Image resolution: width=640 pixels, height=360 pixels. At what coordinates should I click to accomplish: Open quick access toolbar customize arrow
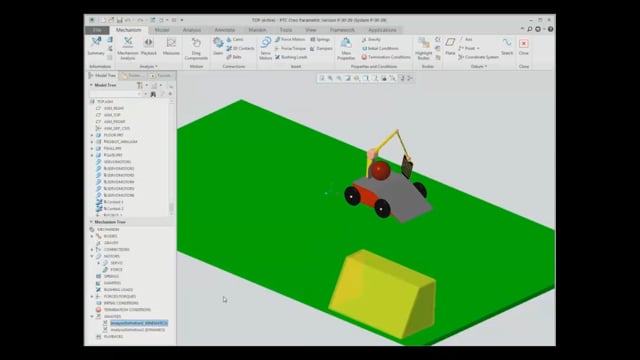182,20
